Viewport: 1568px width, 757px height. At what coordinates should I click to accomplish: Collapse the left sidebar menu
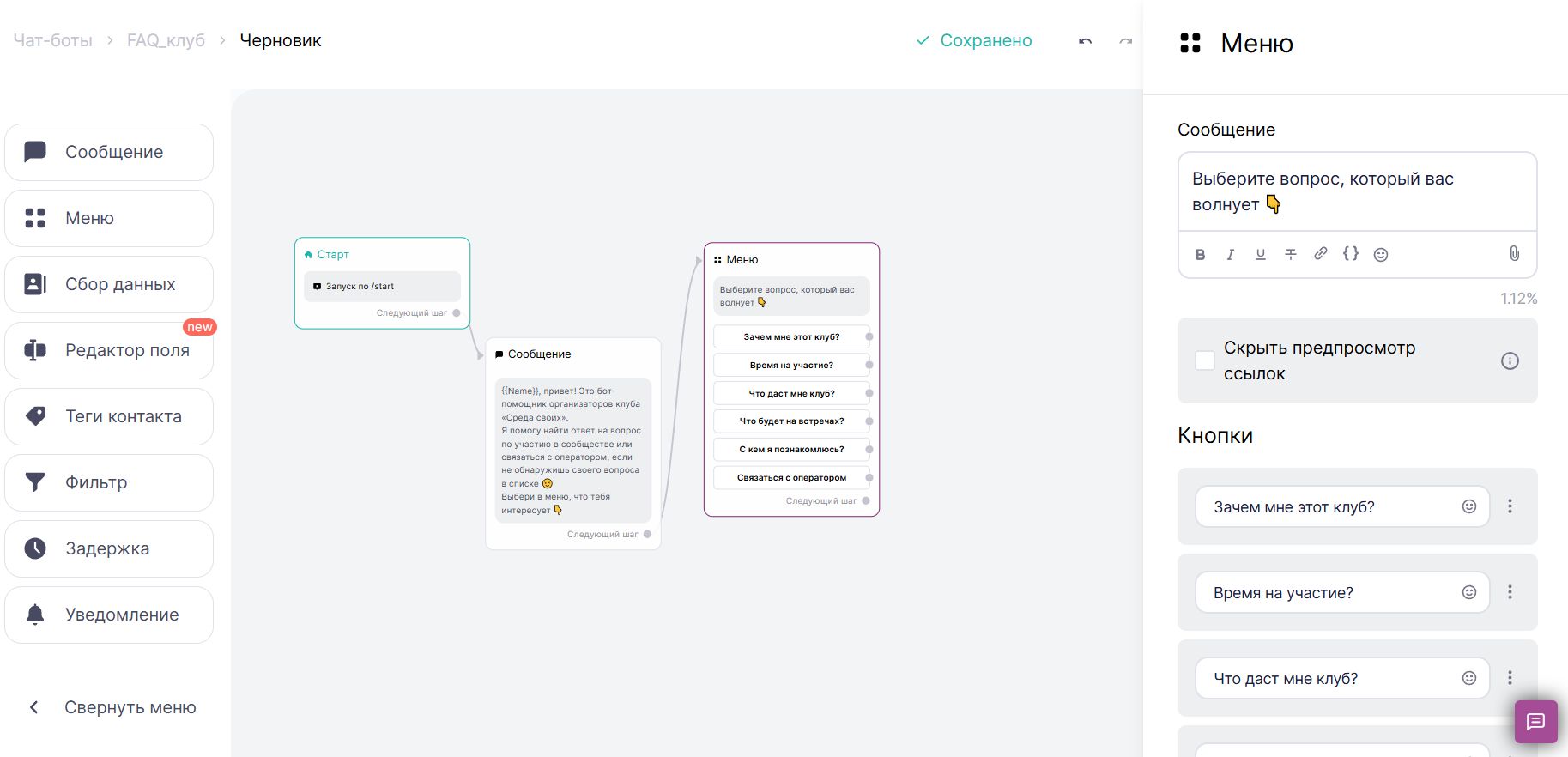click(x=112, y=707)
